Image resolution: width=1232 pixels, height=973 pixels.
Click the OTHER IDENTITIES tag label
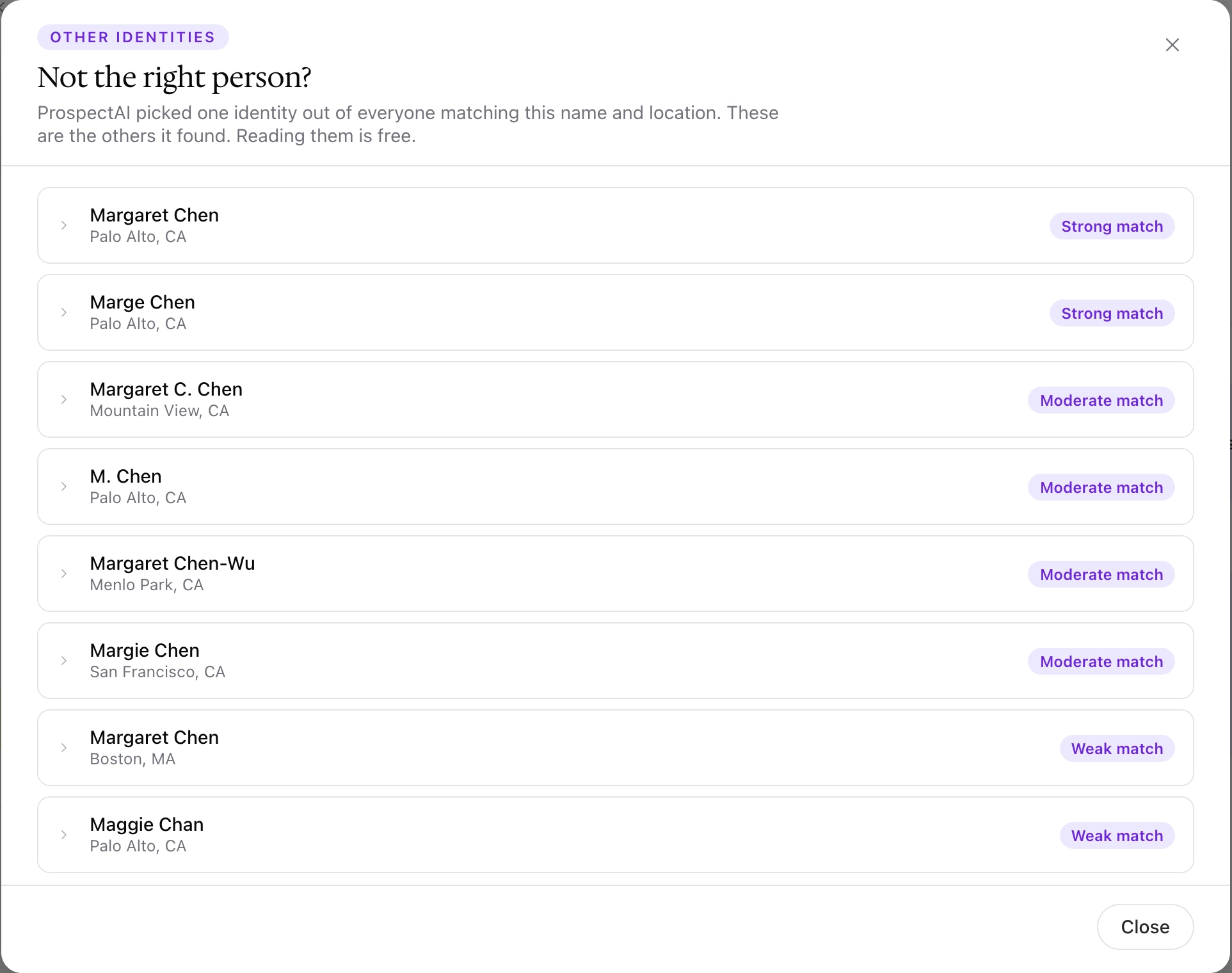[133, 37]
